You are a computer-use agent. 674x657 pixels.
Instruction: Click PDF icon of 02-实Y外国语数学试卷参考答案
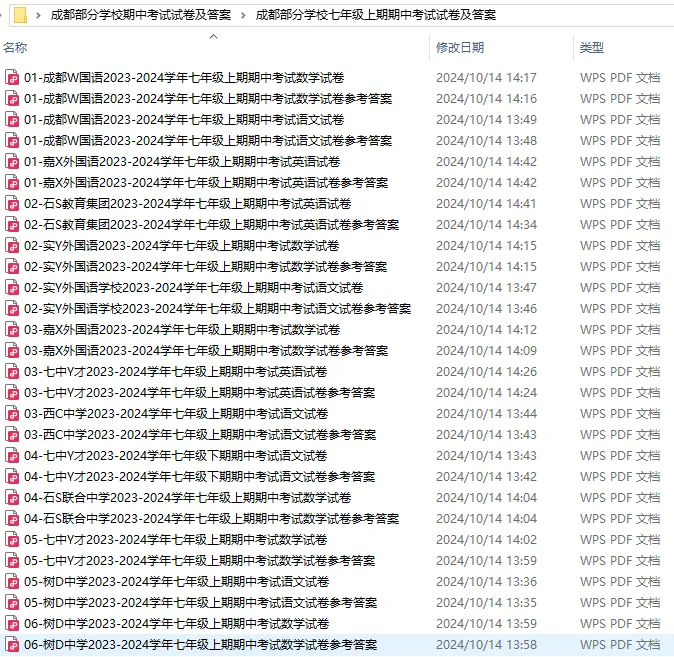pyautogui.click(x=12, y=267)
